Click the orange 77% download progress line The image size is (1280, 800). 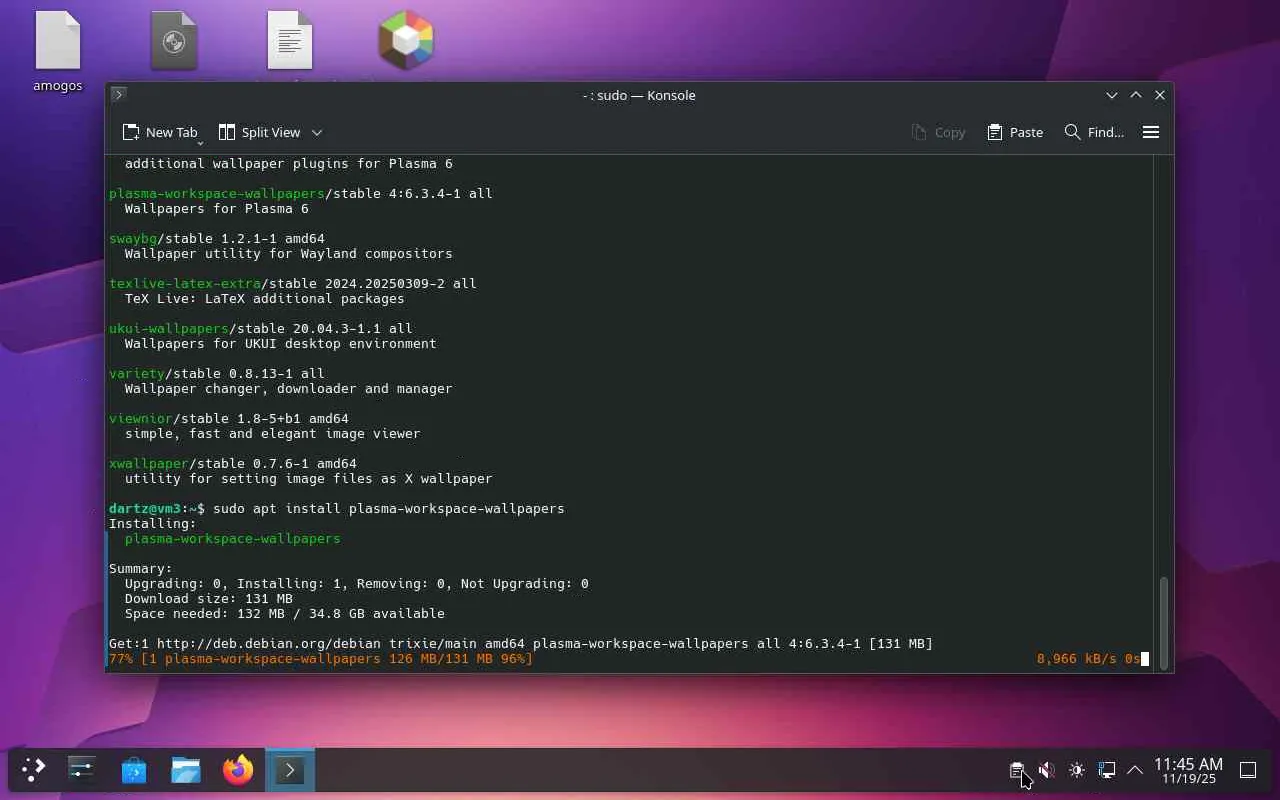pos(321,659)
